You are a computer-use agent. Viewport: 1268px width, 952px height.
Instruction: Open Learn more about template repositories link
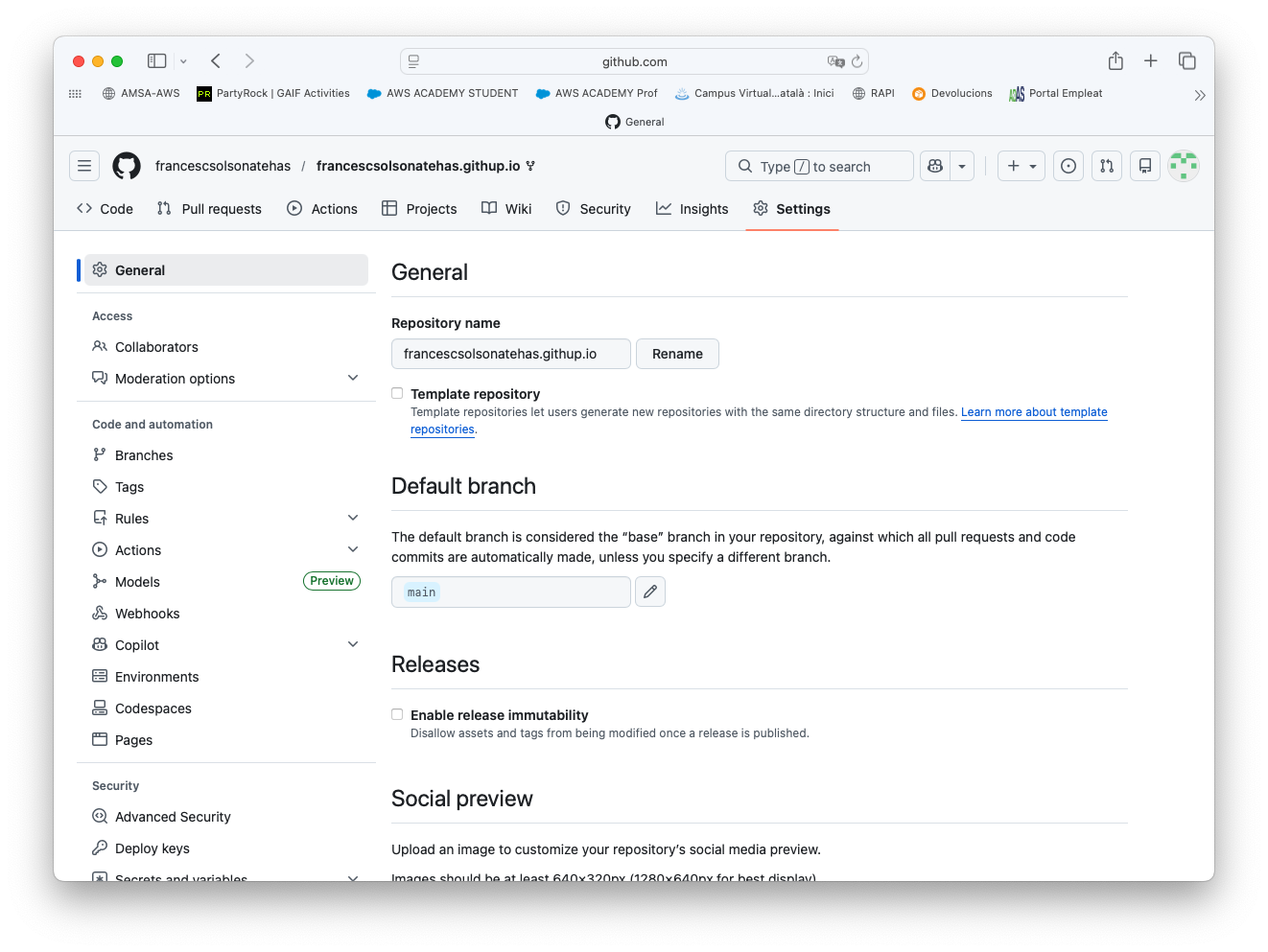click(1033, 412)
